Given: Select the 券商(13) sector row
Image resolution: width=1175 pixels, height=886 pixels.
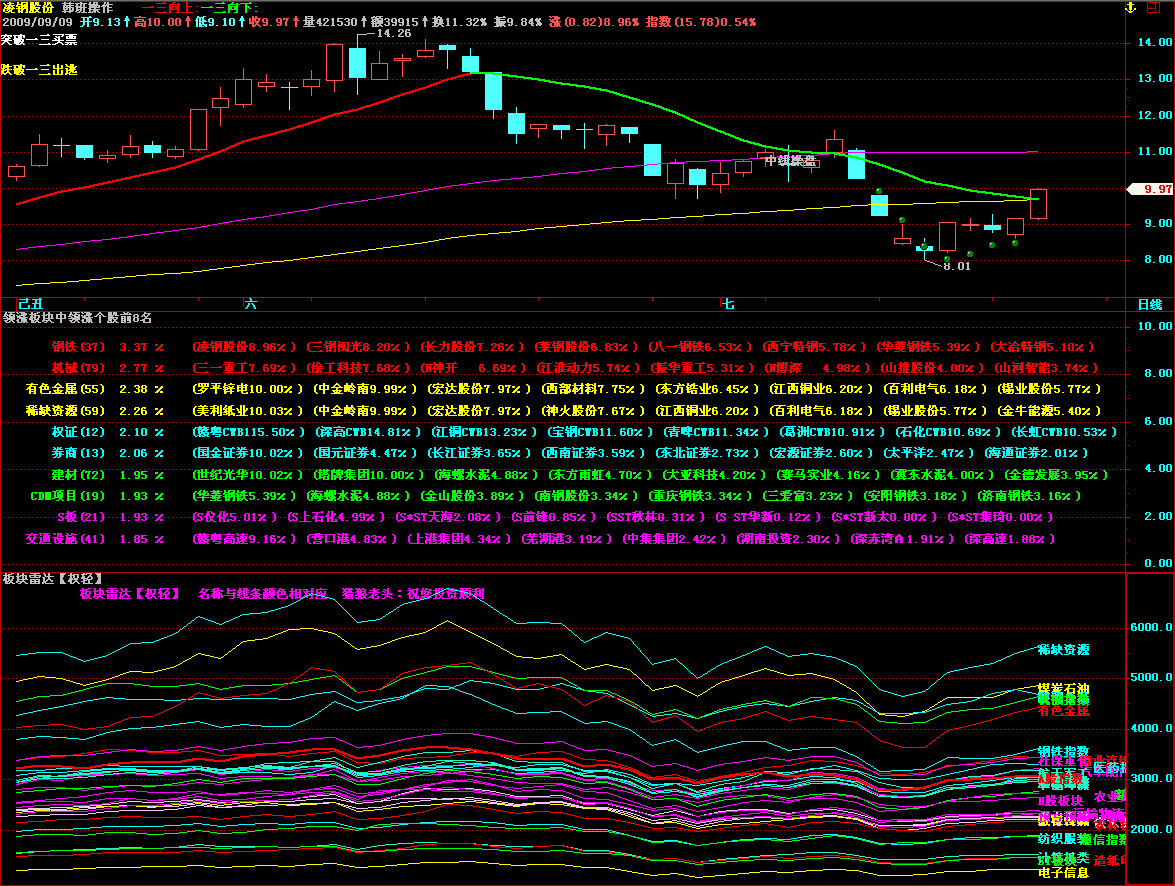Looking at the screenshot, I should [570, 453].
